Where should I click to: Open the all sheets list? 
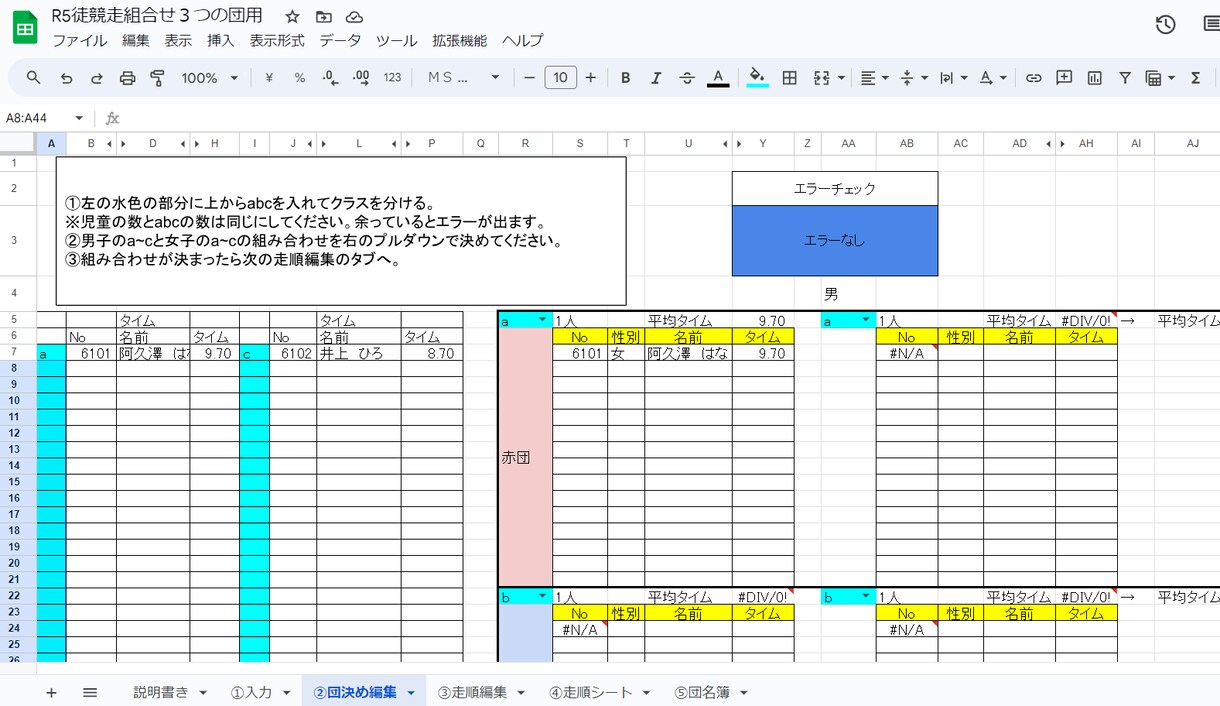click(89, 692)
